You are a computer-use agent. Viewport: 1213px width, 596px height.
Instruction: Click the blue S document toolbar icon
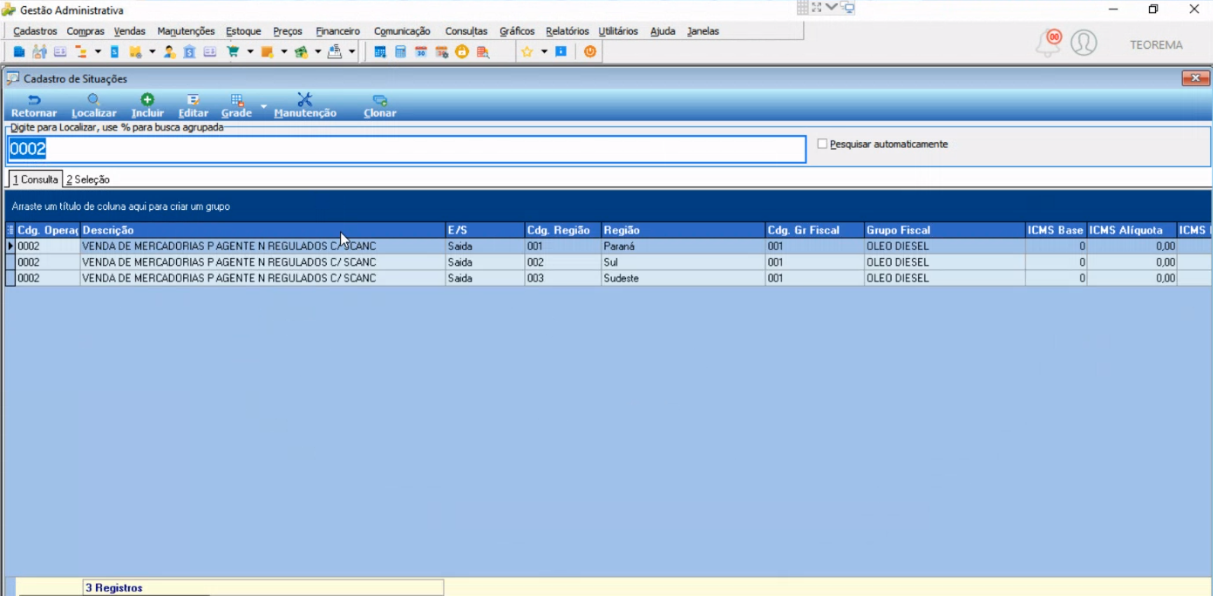coord(115,51)
